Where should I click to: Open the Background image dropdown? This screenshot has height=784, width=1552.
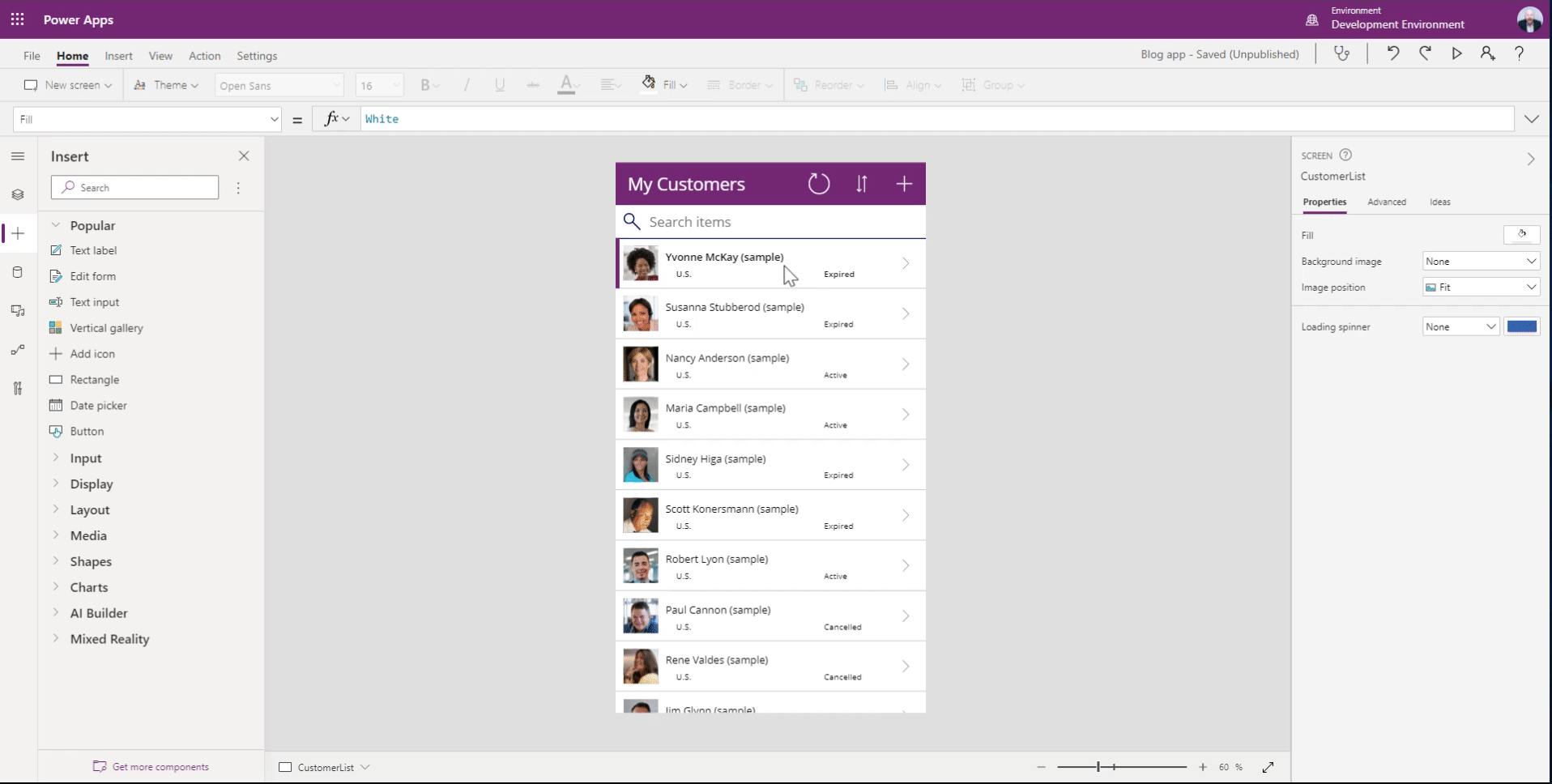coord(1481,261)
